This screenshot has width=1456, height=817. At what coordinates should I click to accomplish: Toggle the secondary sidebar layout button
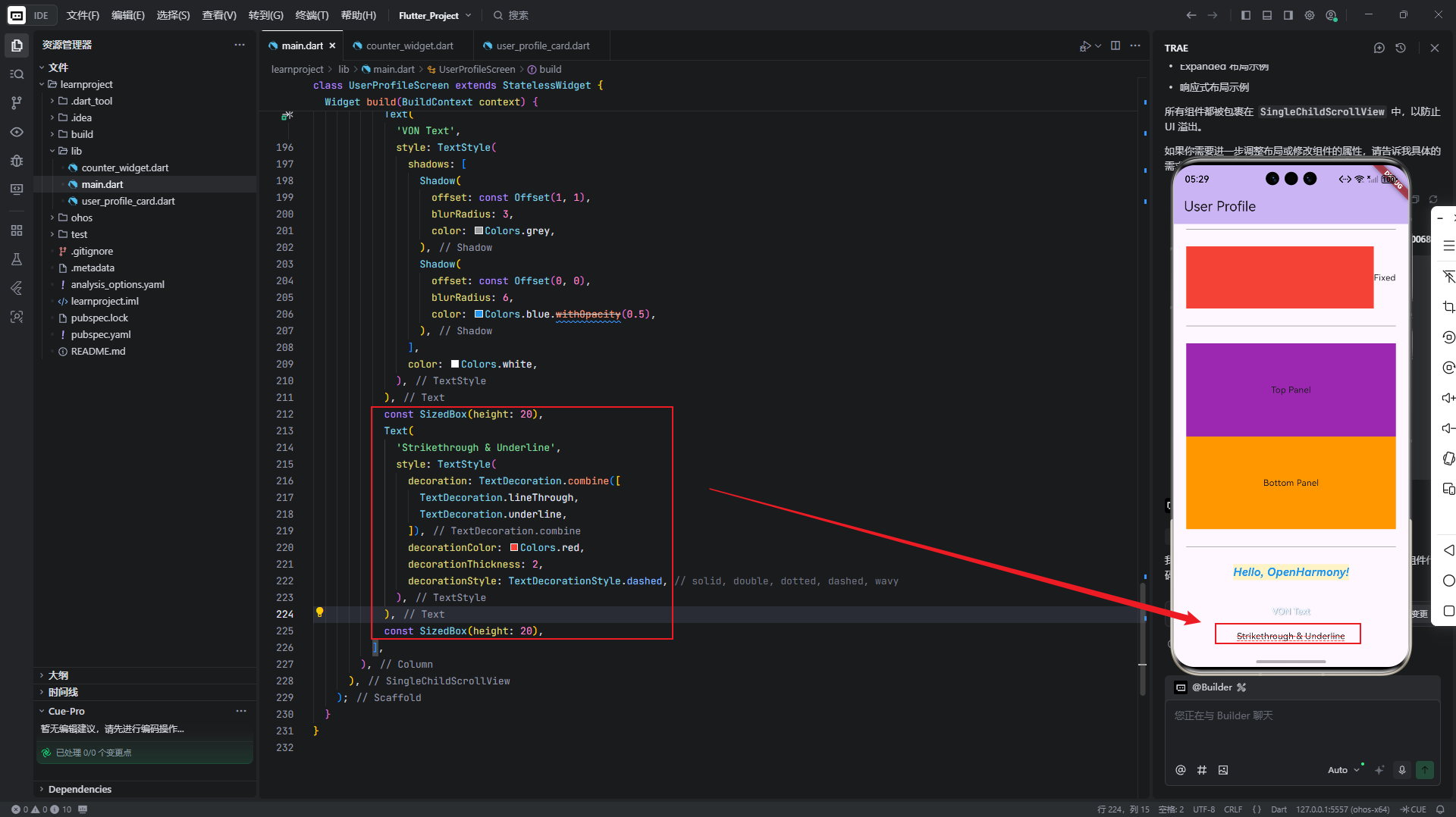pyautogui.click(x=1288, y=15)
